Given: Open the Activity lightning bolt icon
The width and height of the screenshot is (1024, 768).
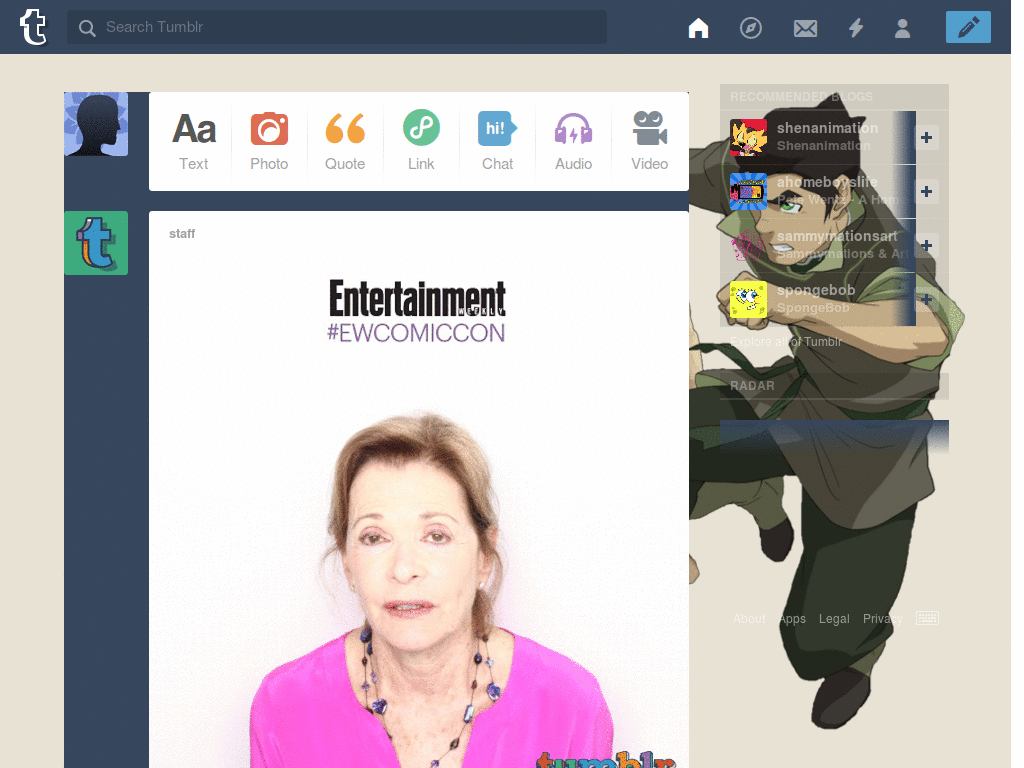Looking at the screenshot, I should (x=856, y=27).
